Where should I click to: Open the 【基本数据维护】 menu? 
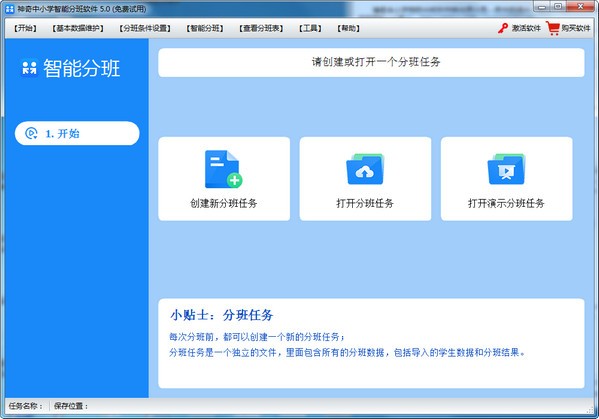[78, 28]
